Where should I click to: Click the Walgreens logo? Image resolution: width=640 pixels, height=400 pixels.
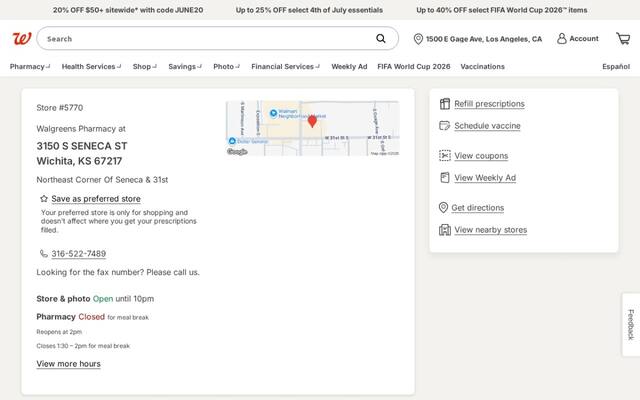[x=22, y=39]
